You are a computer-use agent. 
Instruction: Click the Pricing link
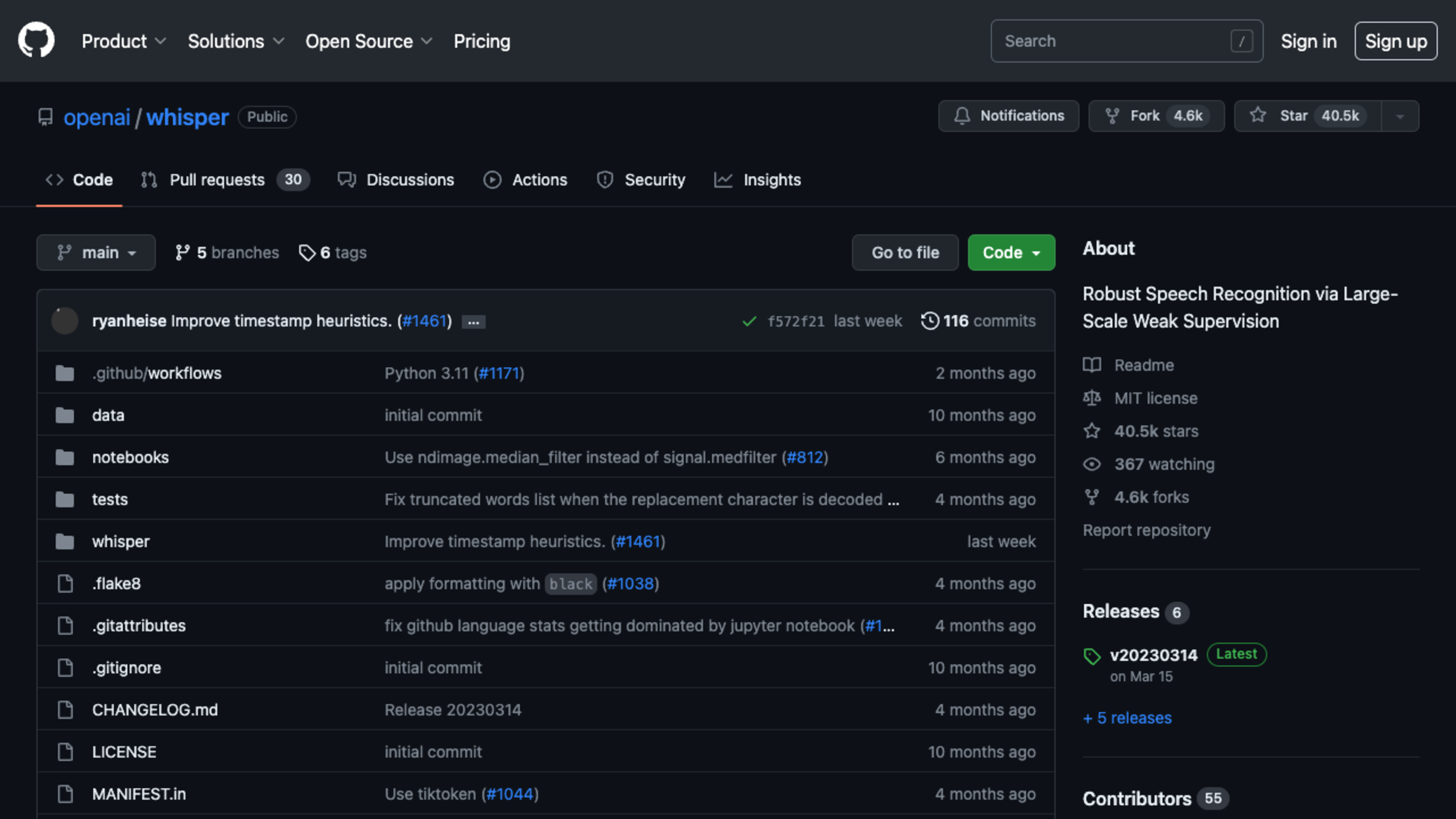click(482, 41)
